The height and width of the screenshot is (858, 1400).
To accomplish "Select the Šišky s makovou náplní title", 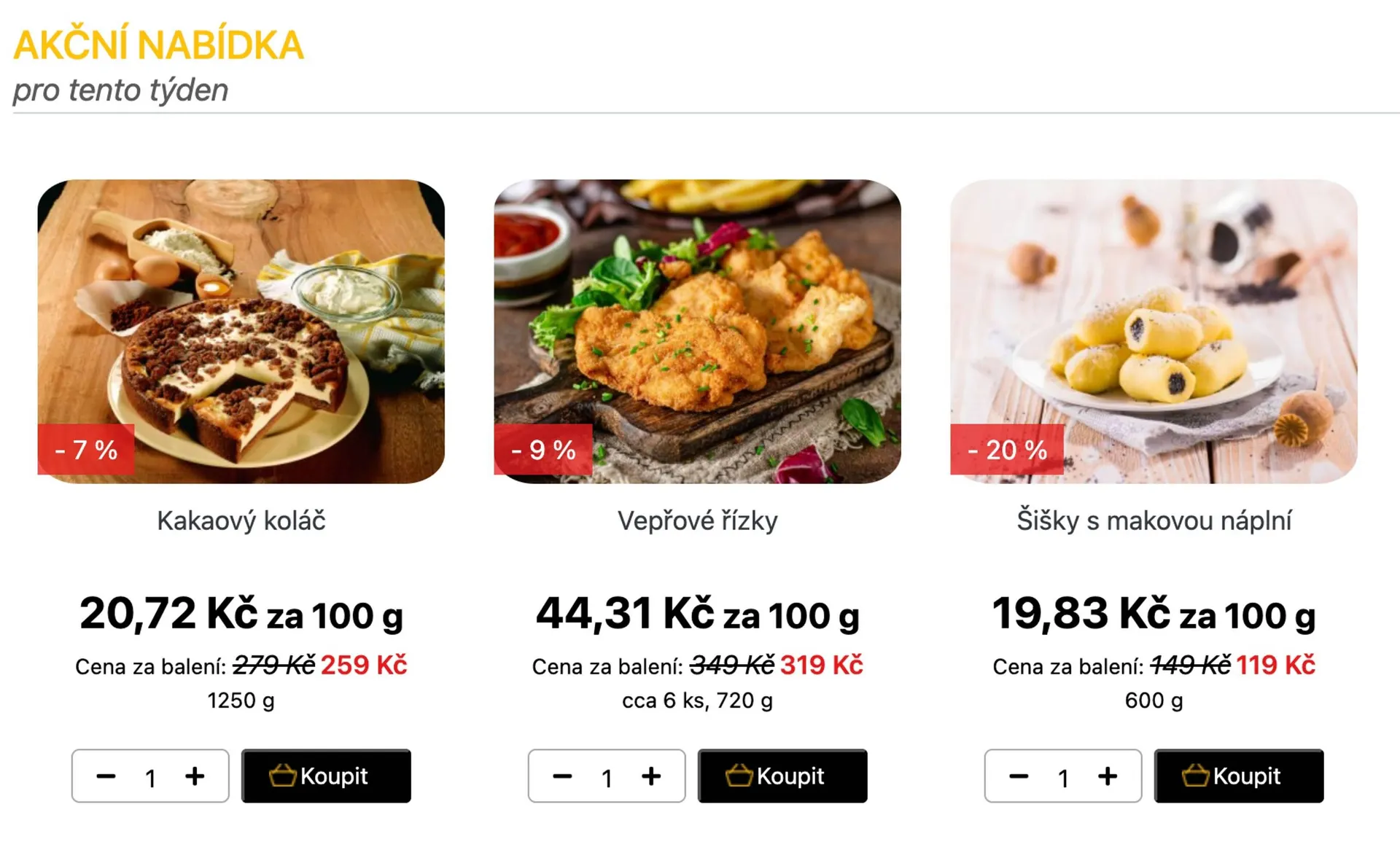I will [1154, 521].
